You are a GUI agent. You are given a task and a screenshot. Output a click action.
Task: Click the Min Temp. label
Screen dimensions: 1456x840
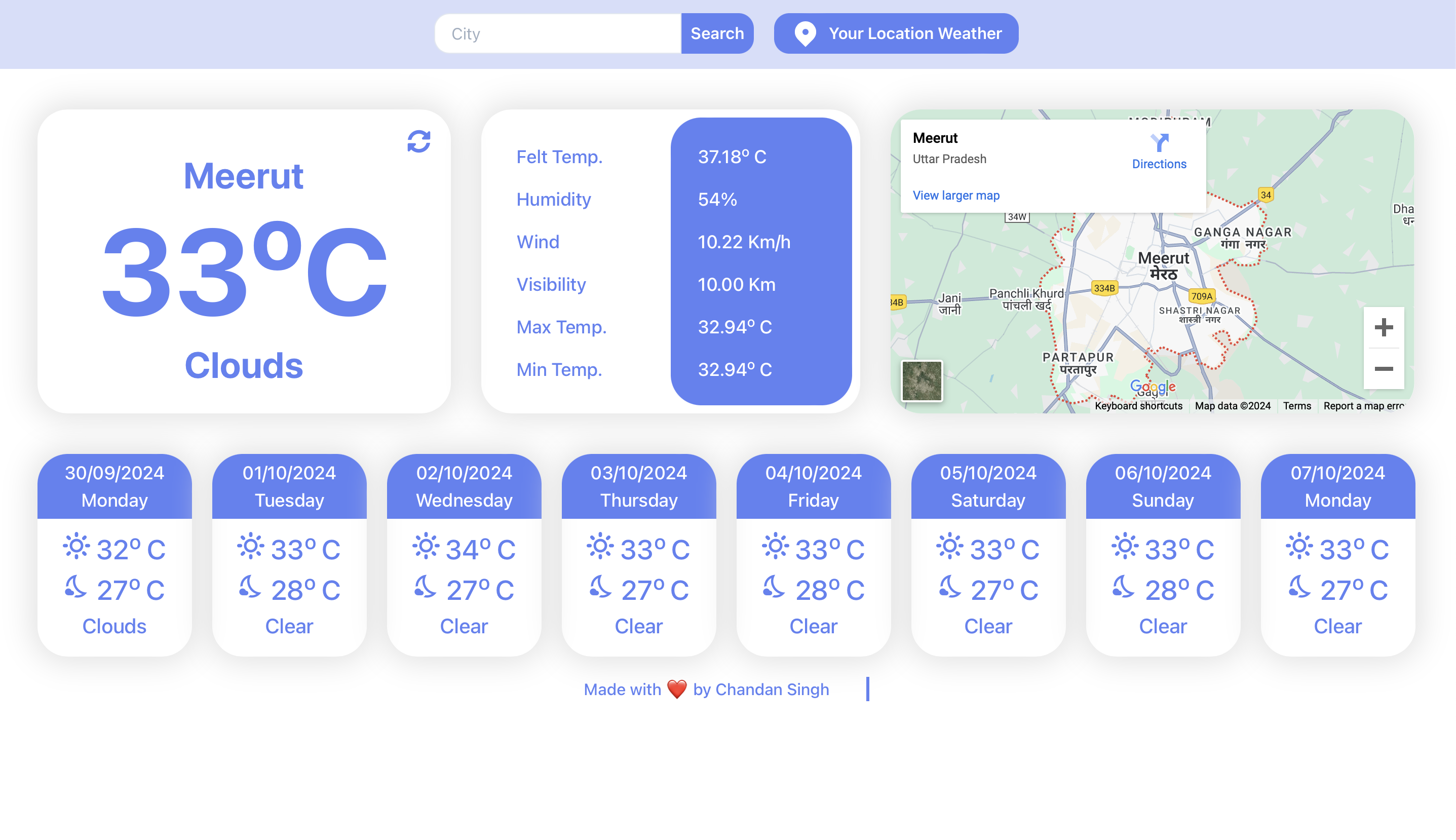coord(559,370)
